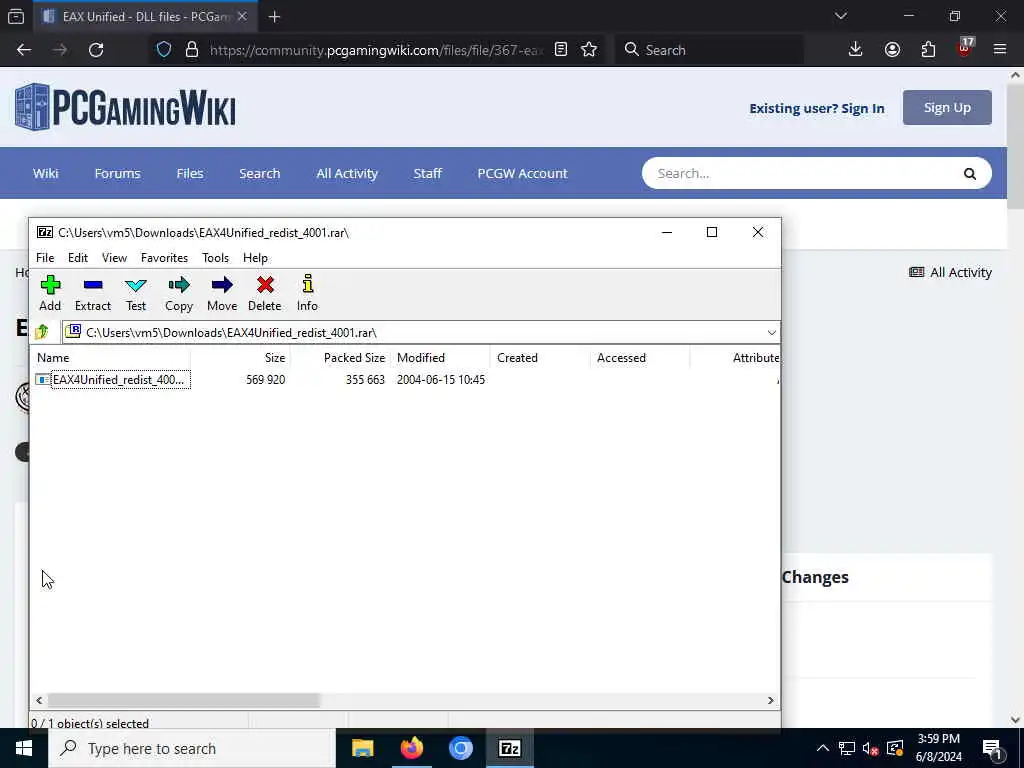Sort by the Accessed column header
This screenshot has height=768, width=1024.
640,358
